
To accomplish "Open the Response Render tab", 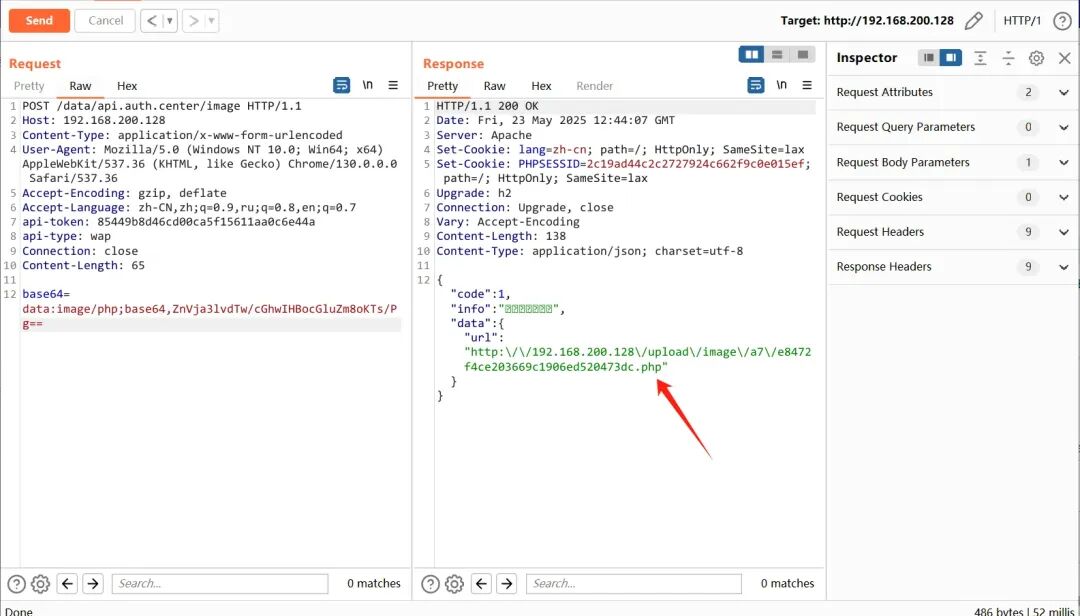I will [x=594, y=86].
